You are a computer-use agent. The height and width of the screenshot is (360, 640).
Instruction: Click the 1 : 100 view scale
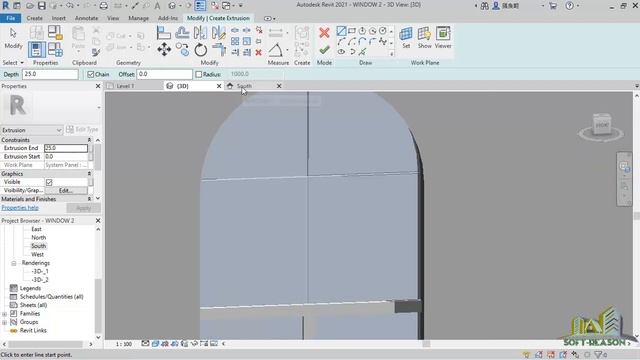pos(124,344)
